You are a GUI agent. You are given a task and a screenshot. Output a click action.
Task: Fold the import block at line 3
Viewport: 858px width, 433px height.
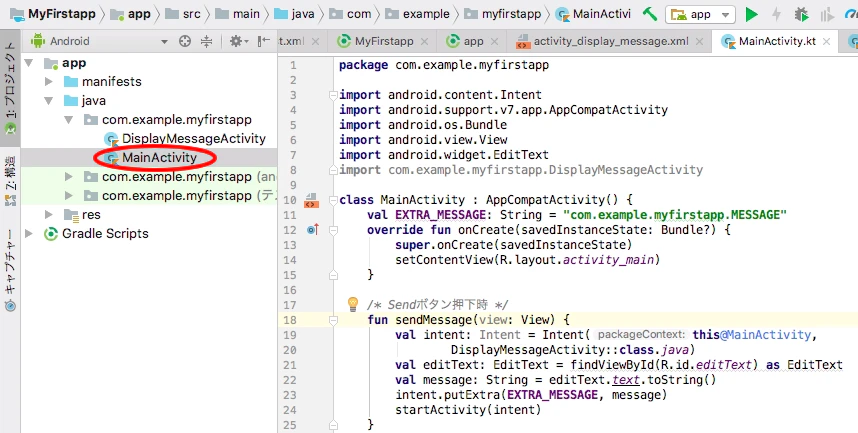click(x=333, y=95)
